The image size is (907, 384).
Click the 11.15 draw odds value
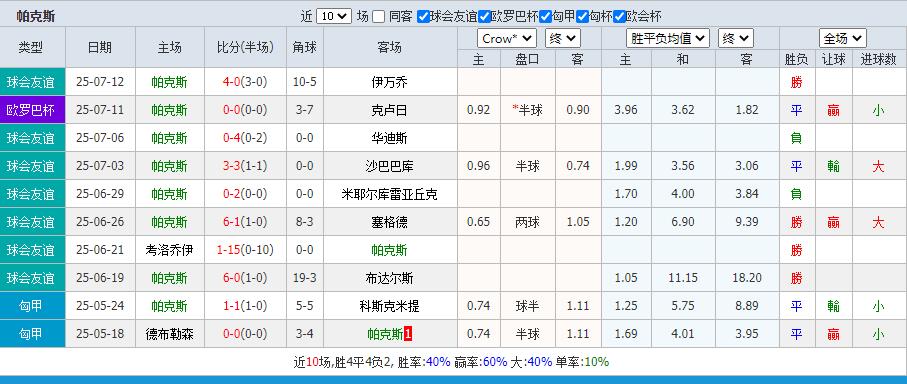pos(683,278)
